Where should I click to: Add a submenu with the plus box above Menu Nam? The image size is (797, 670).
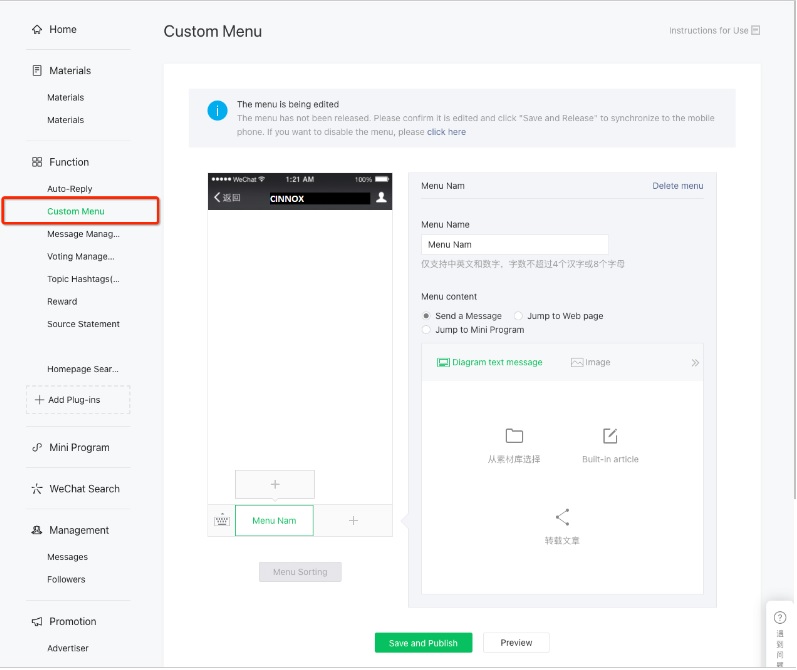tap(275, 484)
